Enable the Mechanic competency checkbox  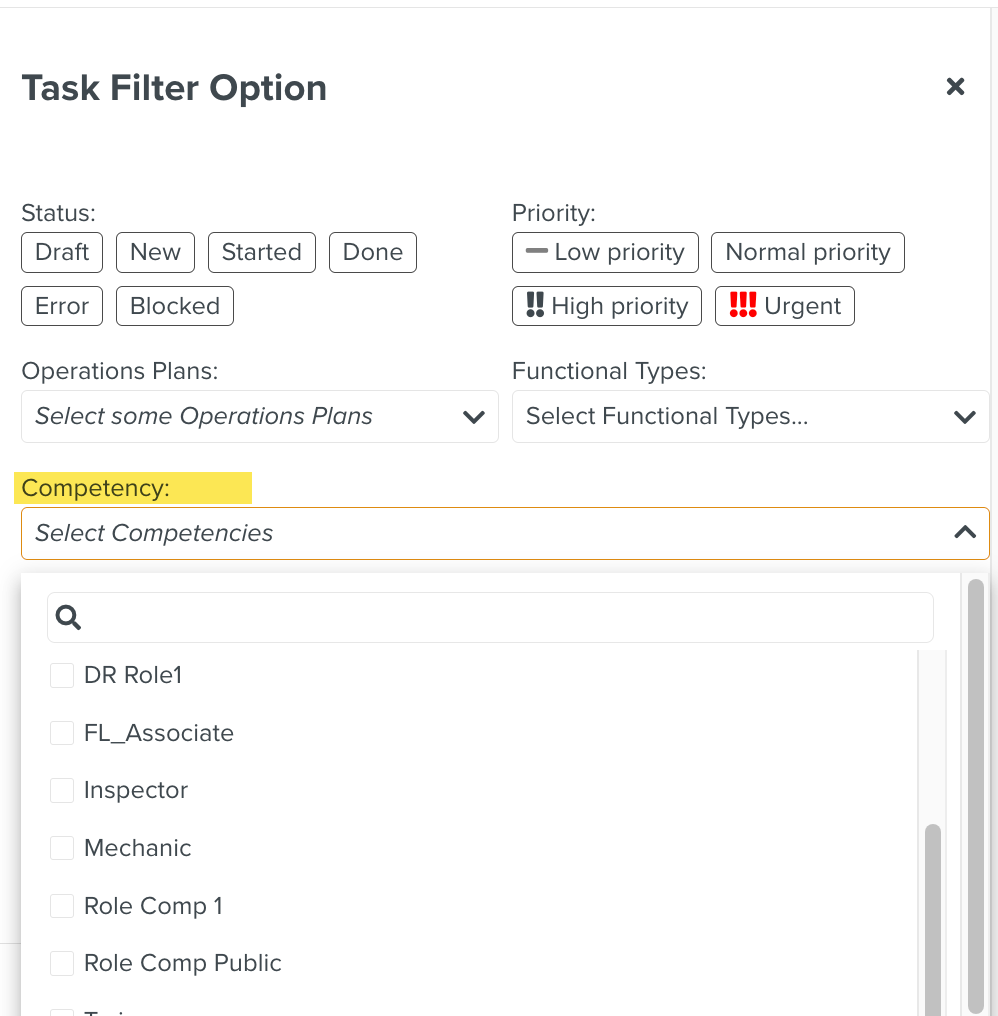tap(62, 848)
